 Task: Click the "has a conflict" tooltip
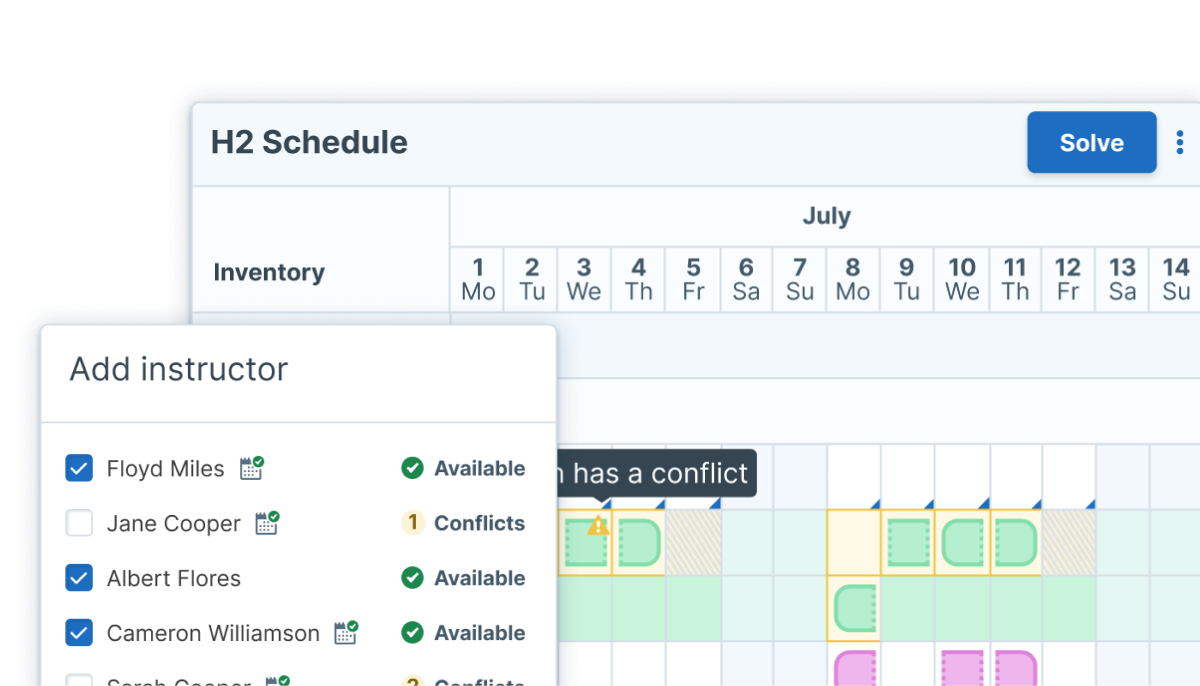[x=655, y=472]
